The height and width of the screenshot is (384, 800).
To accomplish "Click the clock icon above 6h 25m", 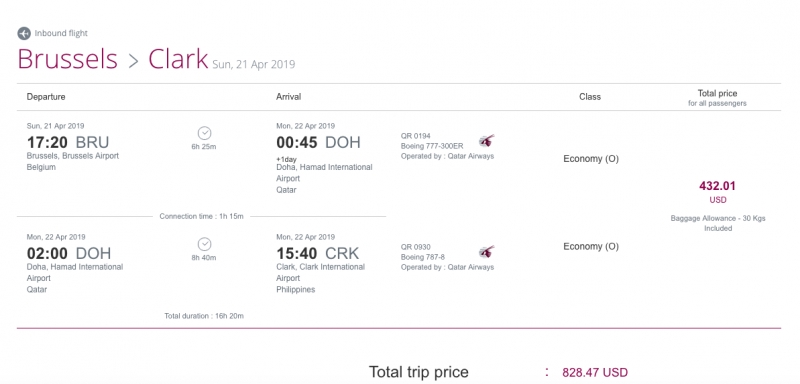I will 204,134.
